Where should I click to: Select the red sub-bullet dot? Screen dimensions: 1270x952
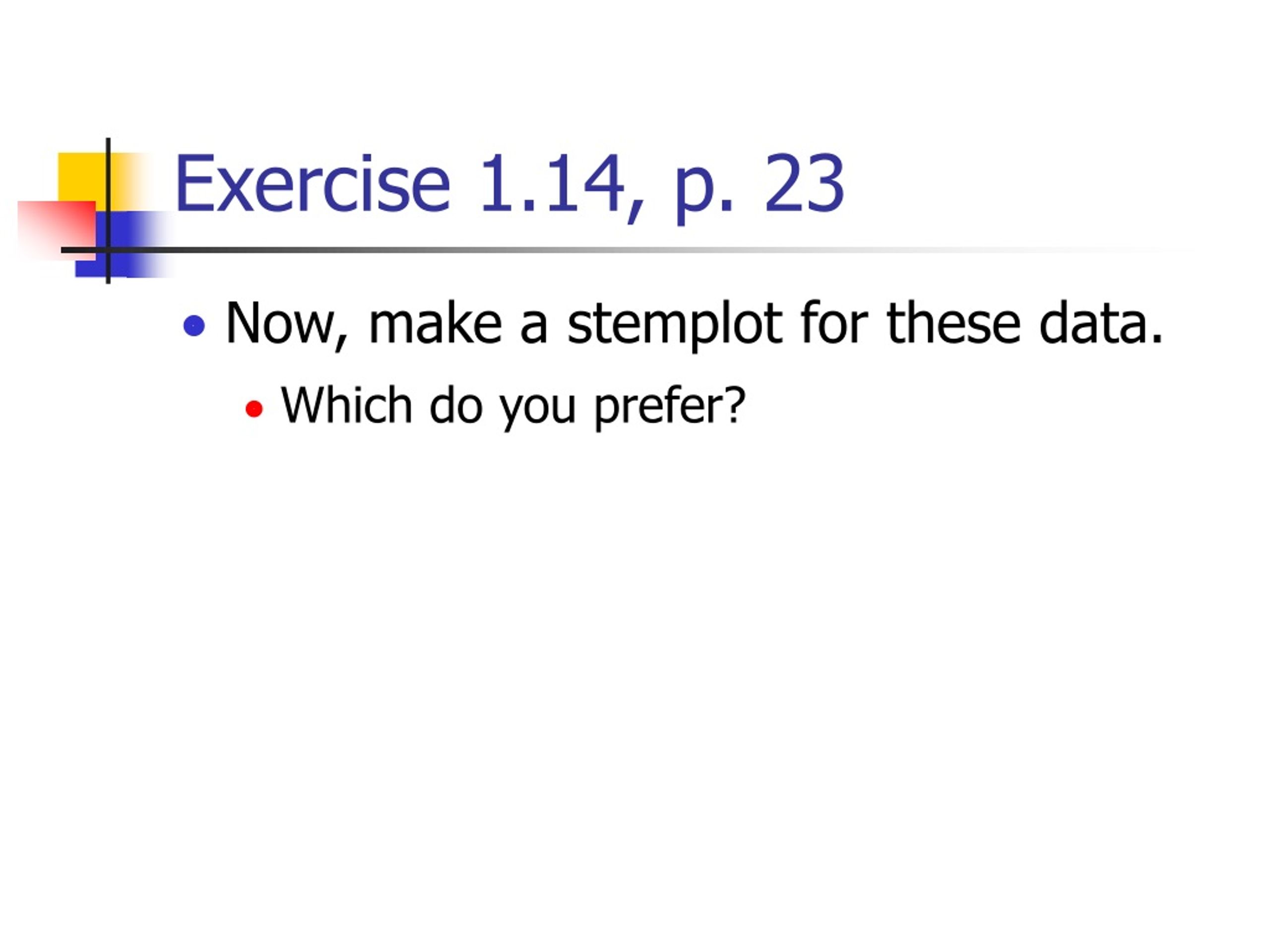tap(254, 409)
